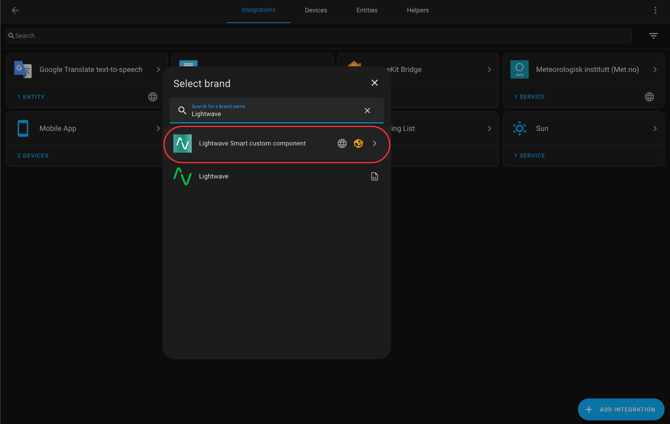Image resolution: width=670 pixels, height=424 pixels.
Task: Expand Google Translate text-to-speech chevron
Action: (158, 69)
